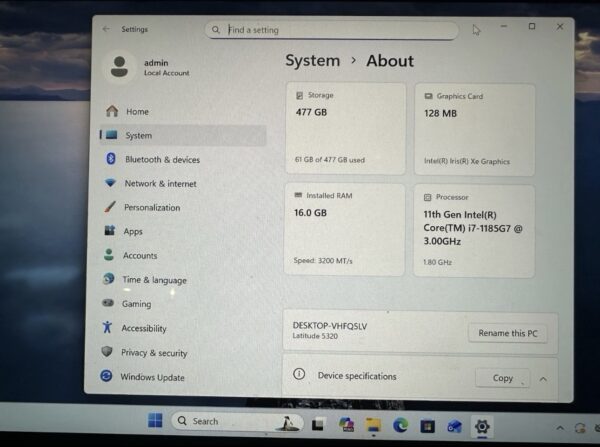The width and height of the screenshot is (600, 447).
Task: Click the Bluetooth icon in sidebar
Action: click(111, 158)
